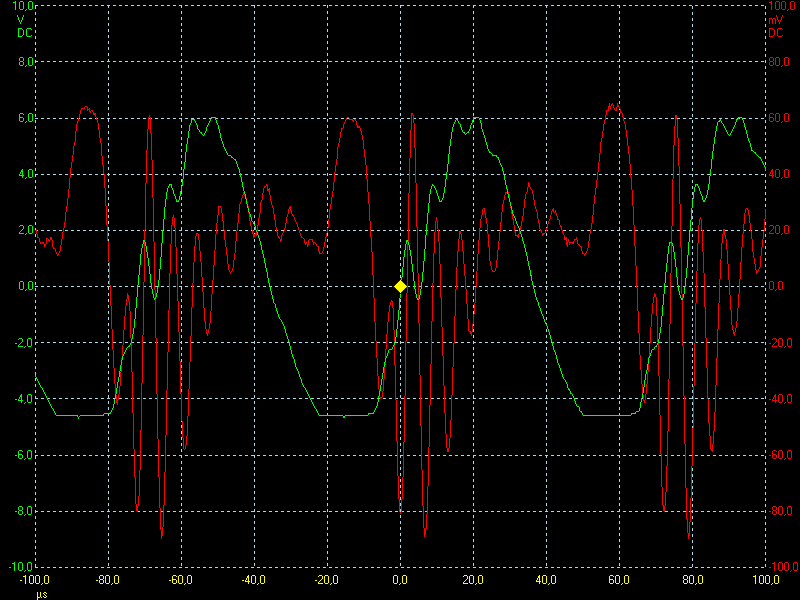This screenshot has width=800, height=600.
Task: Click the red 'DC' coupling label
Action: 776,33
